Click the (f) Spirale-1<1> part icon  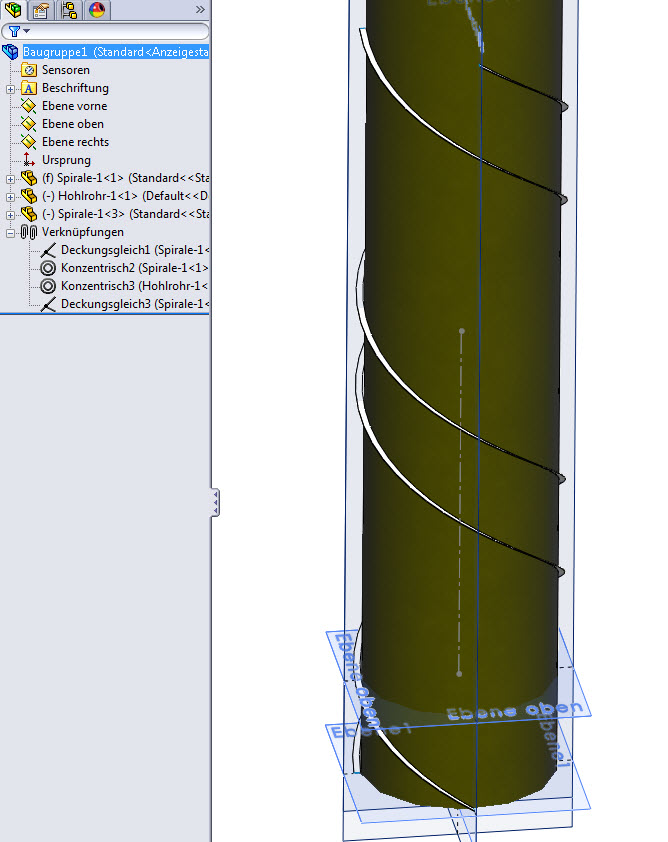[28, 178]
